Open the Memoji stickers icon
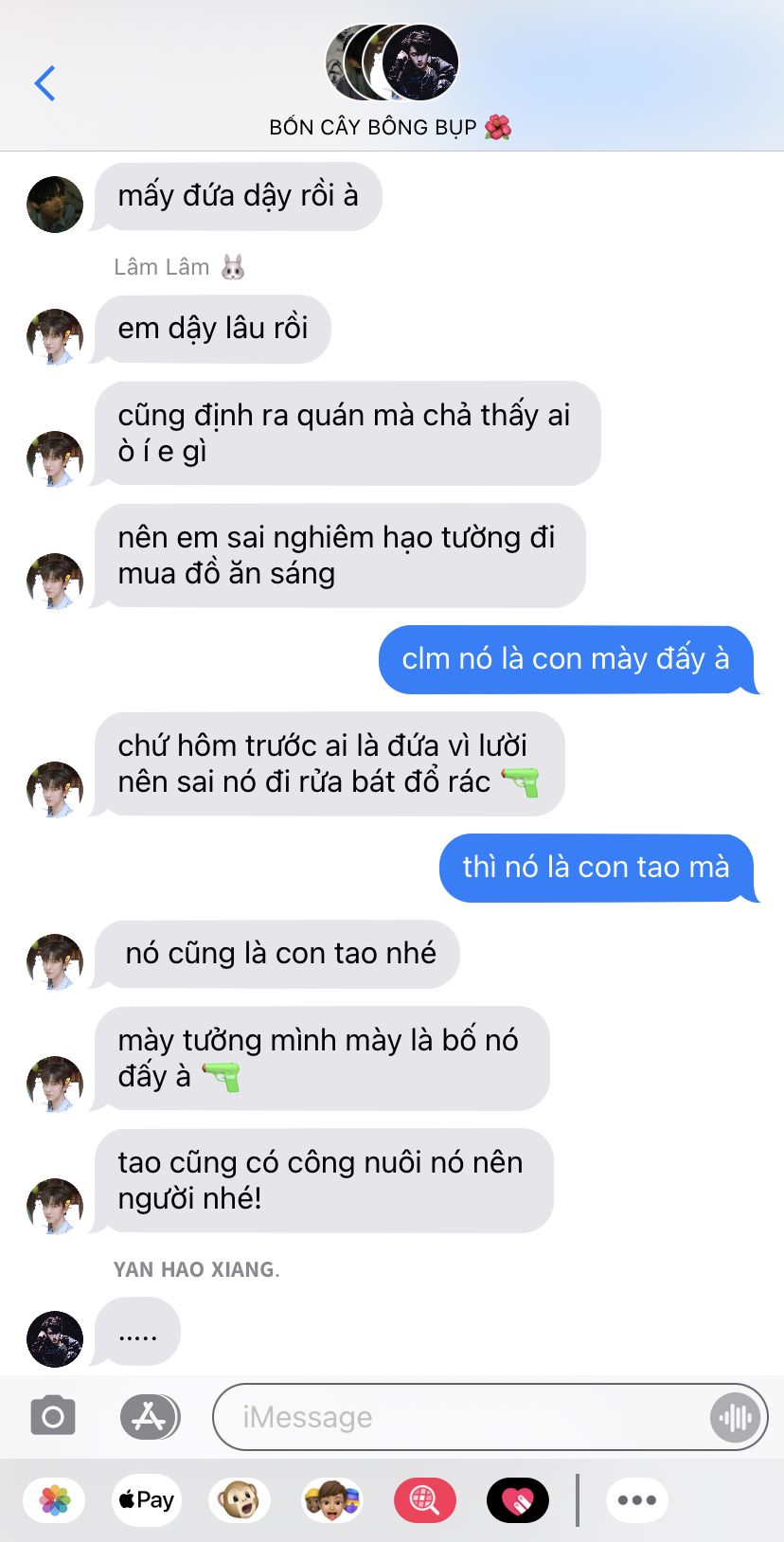Viewport: 784px width, 1542px height. coord(331,1499)
